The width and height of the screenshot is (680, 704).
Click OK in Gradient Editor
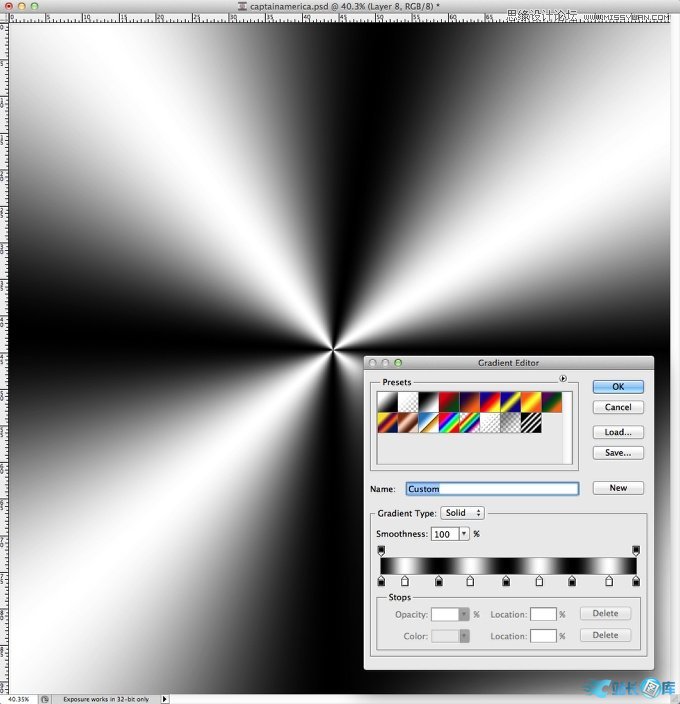pyautogui.click(x=618, y=386)
